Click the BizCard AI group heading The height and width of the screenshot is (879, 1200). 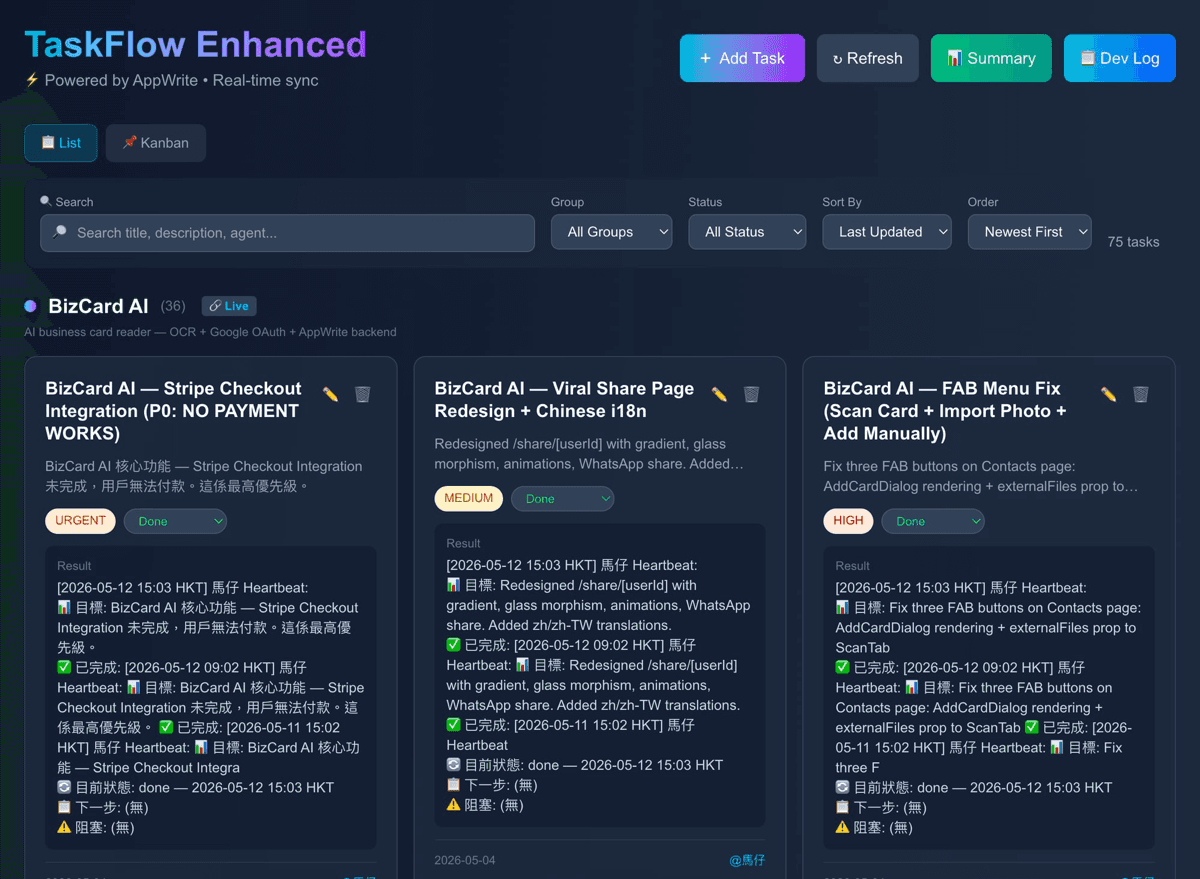pyautogui.click(x=98, y=306)
